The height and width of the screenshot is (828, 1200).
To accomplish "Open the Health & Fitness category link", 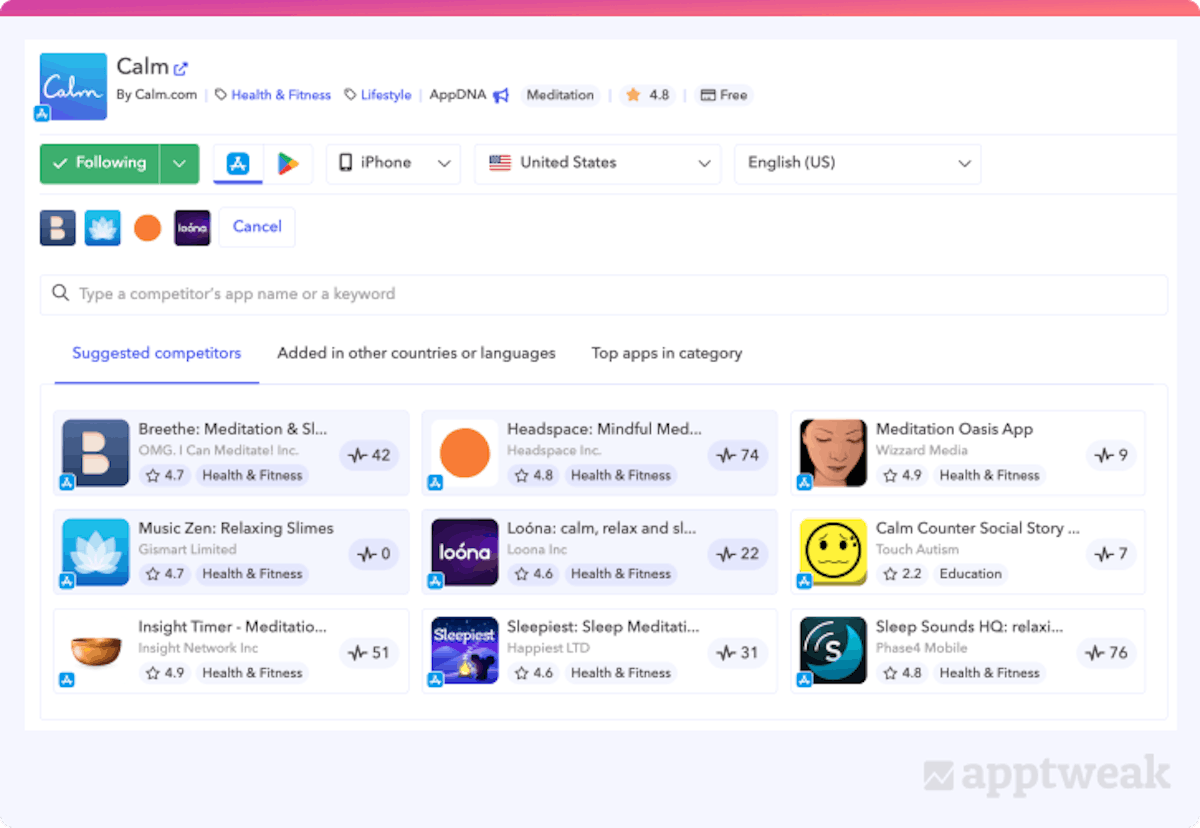I will click(x=280, y=95).
